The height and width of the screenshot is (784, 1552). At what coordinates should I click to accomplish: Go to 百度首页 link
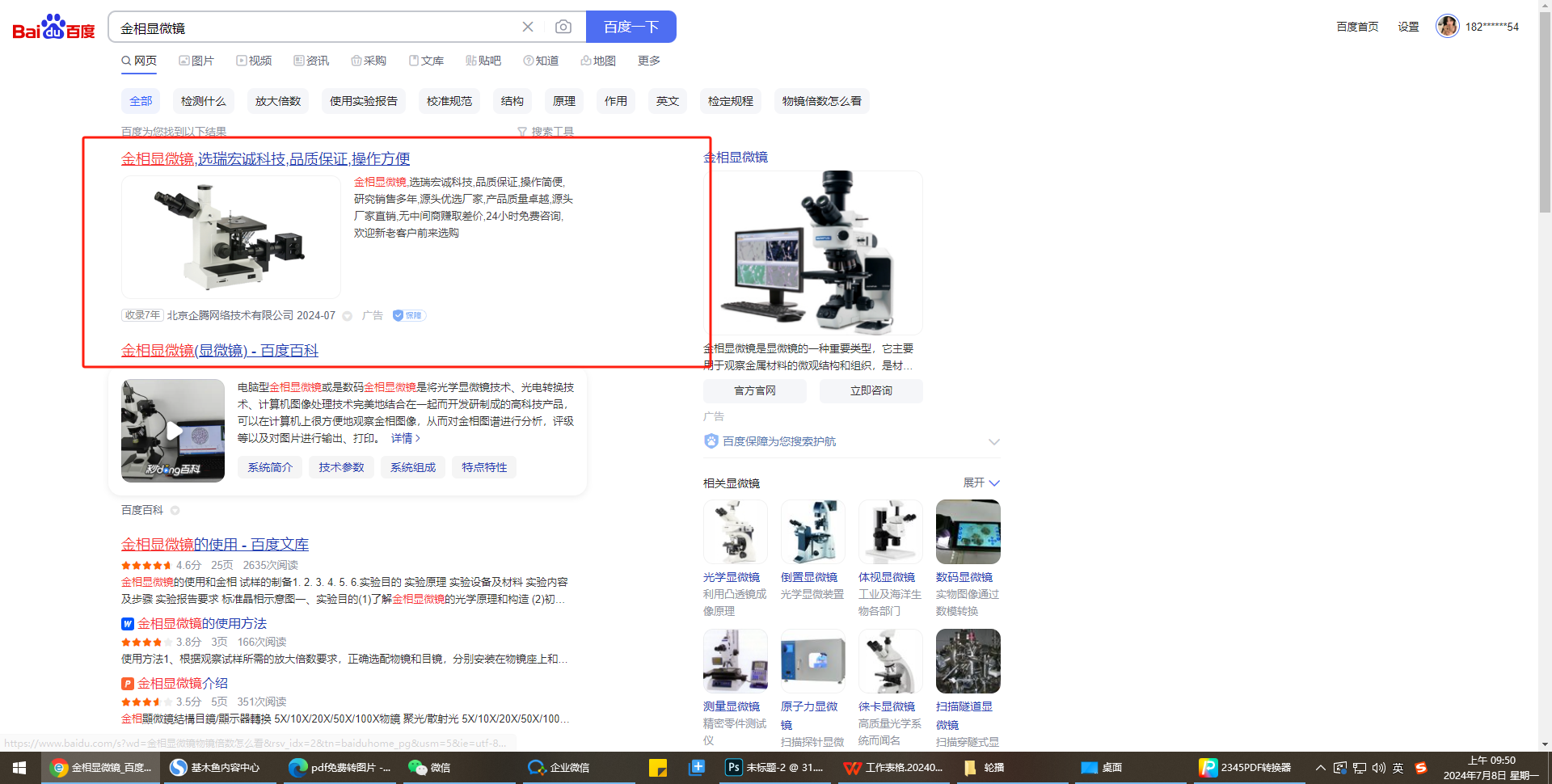coord(1357,27)
